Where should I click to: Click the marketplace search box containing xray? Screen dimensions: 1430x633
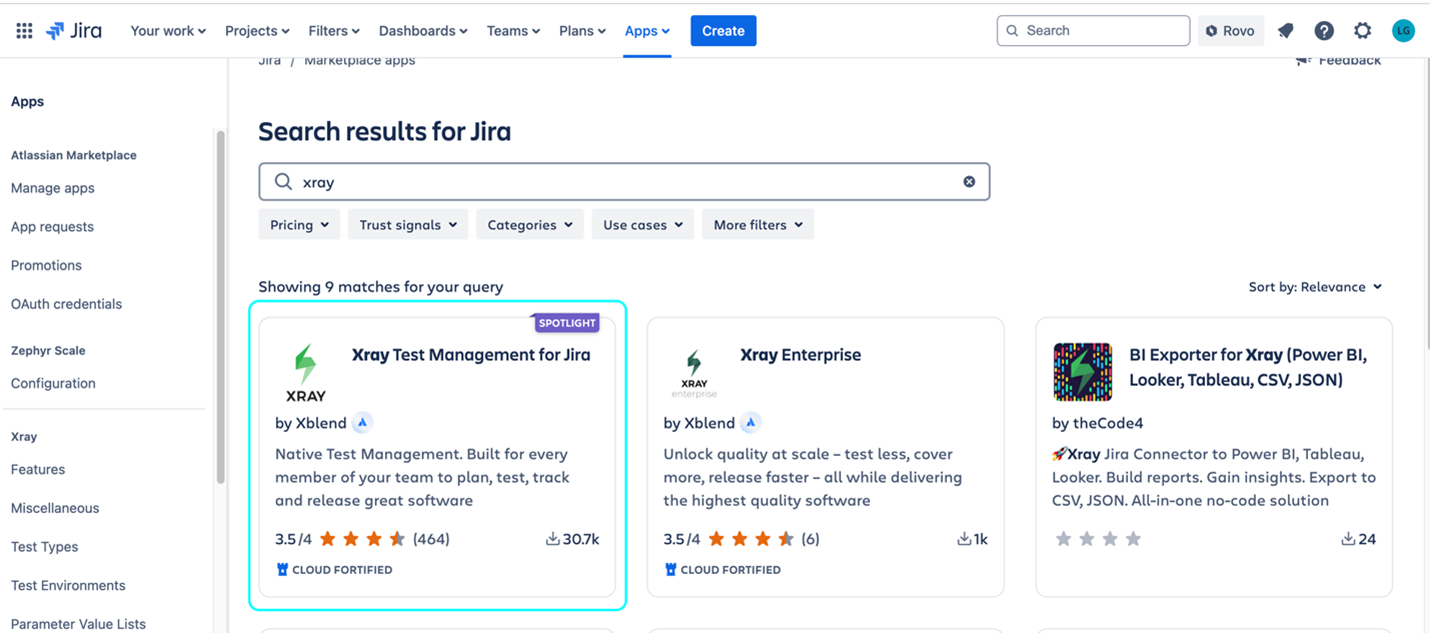(x=624, y=182)
